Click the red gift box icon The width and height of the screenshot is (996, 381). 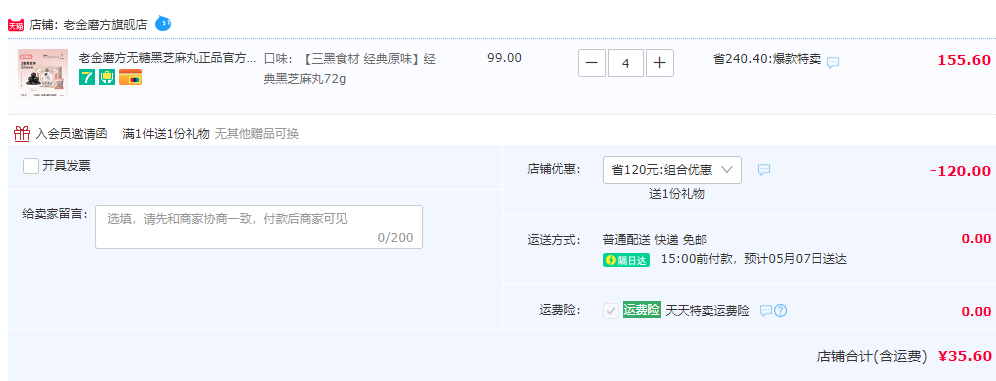(22, 133)
